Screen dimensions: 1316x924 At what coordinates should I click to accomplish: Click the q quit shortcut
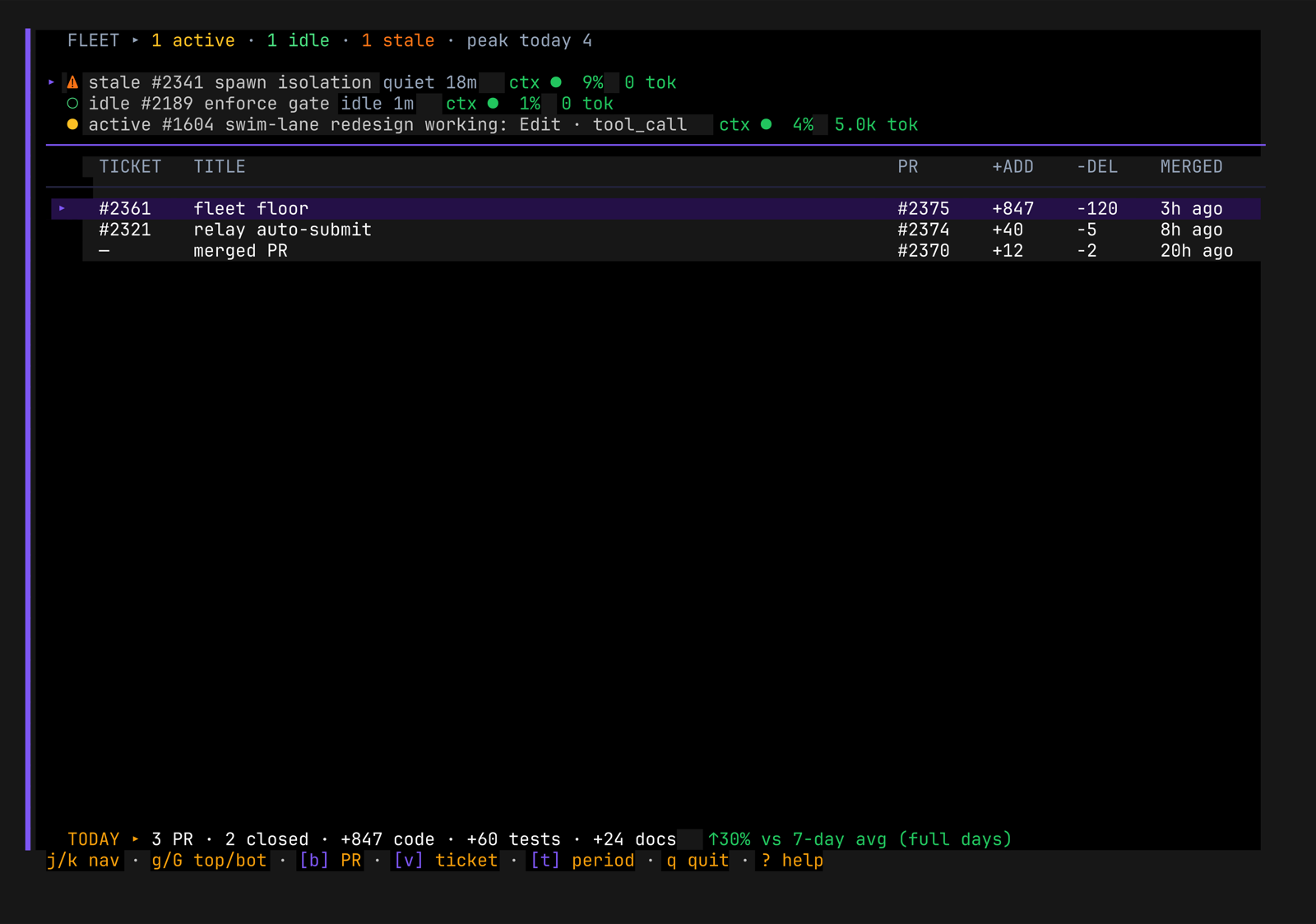[x=697, y=861]
